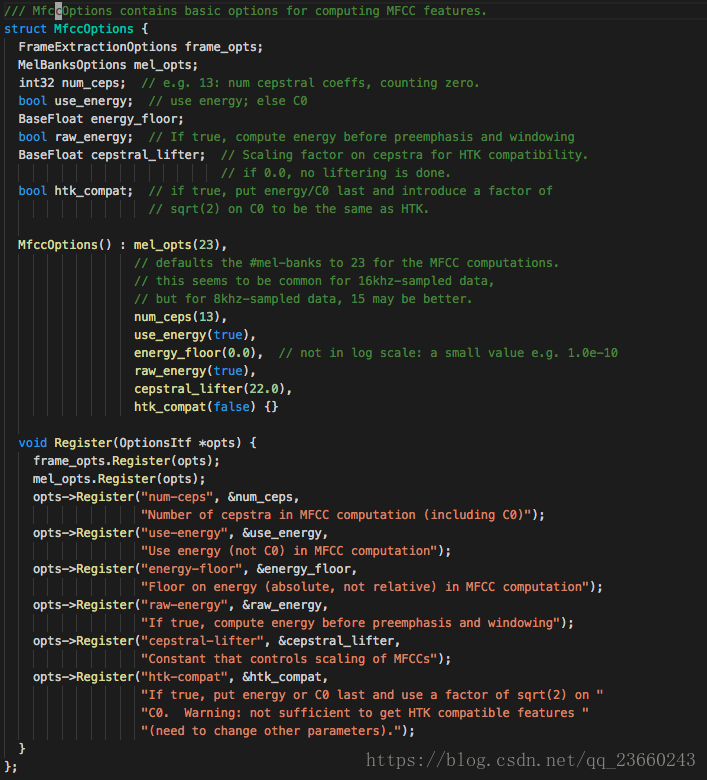Image resolution: width=707 pixels, height=780 pixels.
Task: Click the 'MfccOptions() : mel_opts(23),' constructor line
Action: coord(122,245)
